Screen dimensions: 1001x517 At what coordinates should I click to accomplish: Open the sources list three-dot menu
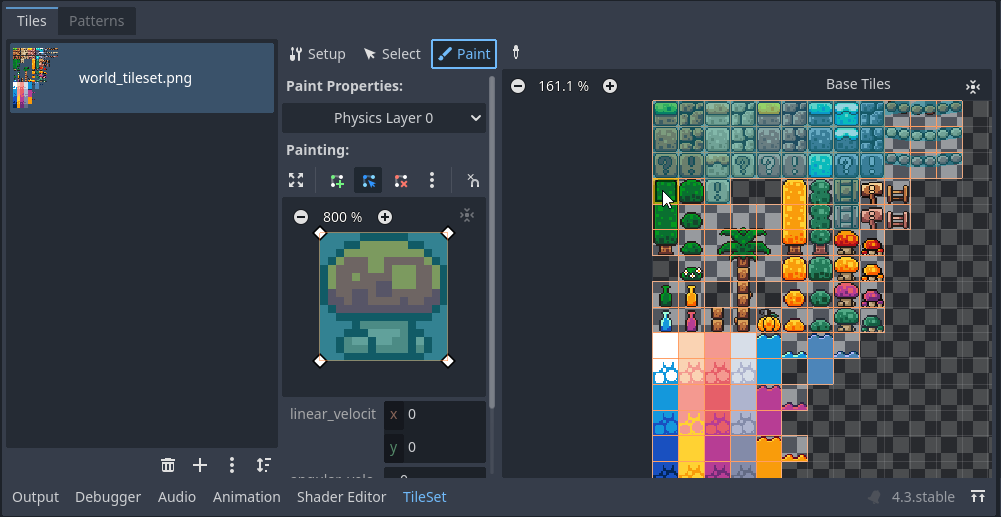[232, 465]
